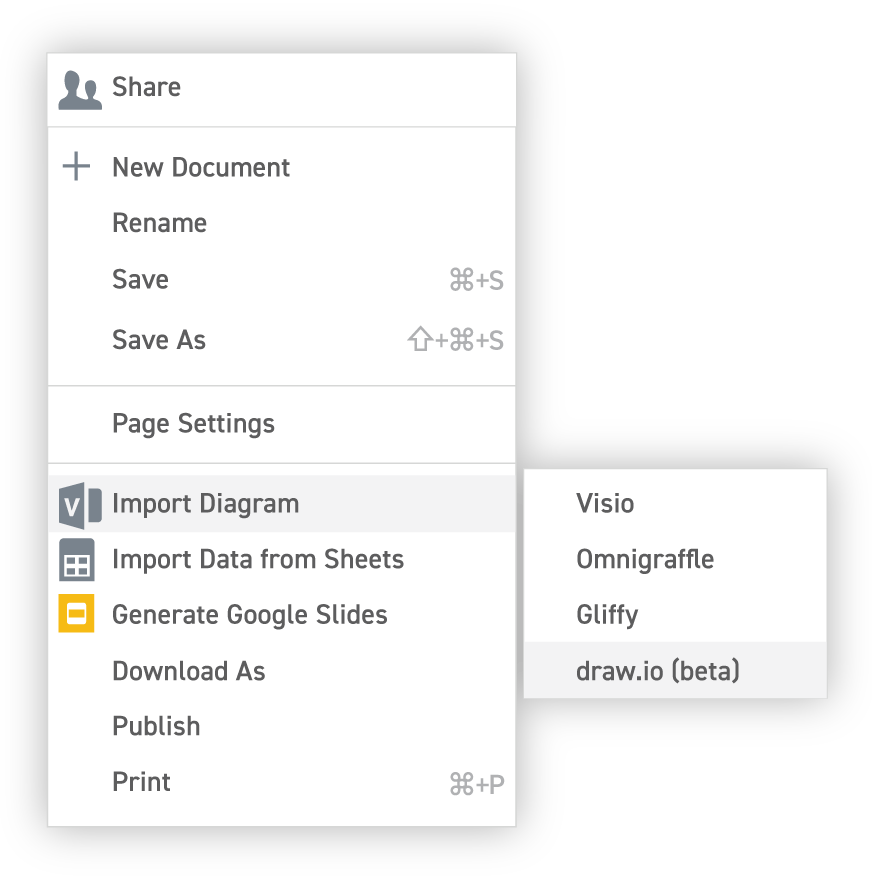Click the Visio icon next to Import Diagram

point(82,503)
